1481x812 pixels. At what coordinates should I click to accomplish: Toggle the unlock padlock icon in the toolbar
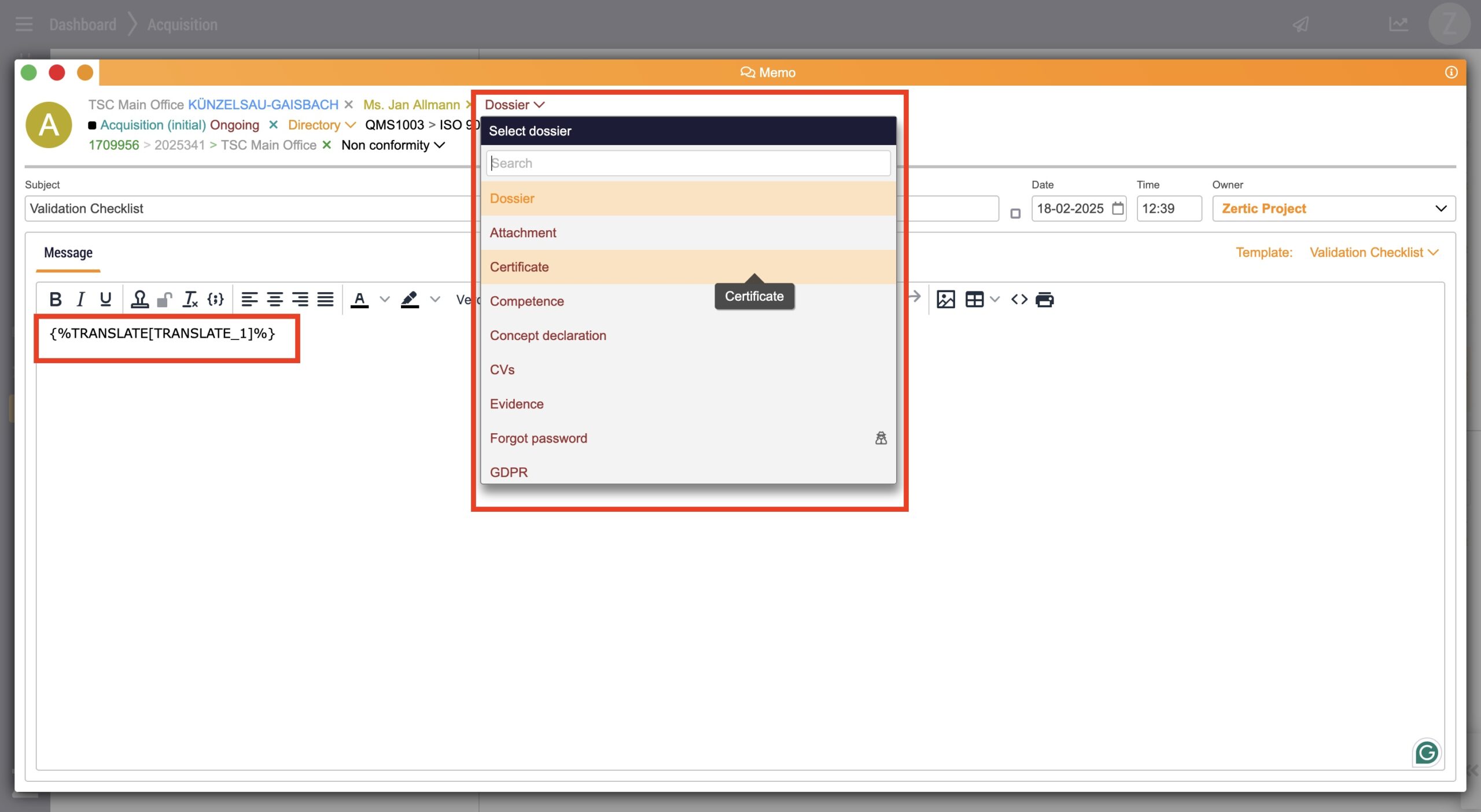pyautogui.click(x=165, y=299)
